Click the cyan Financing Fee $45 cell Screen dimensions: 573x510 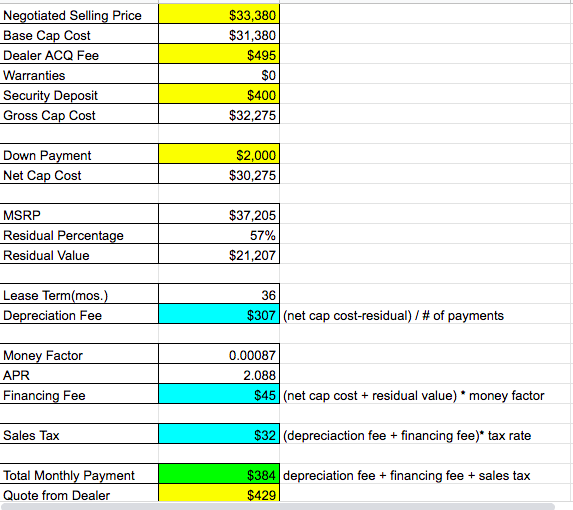click(x=219, y=394)
